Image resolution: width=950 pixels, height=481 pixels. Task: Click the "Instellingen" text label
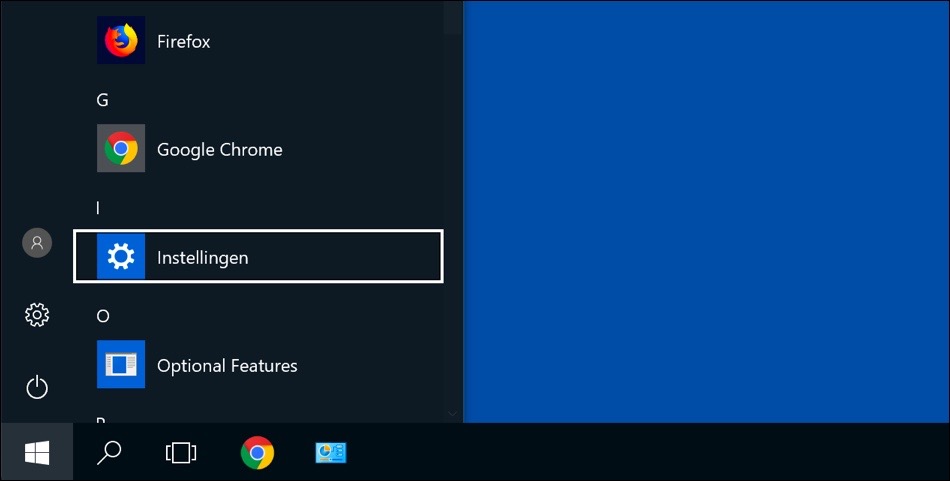tap(202, 257)
